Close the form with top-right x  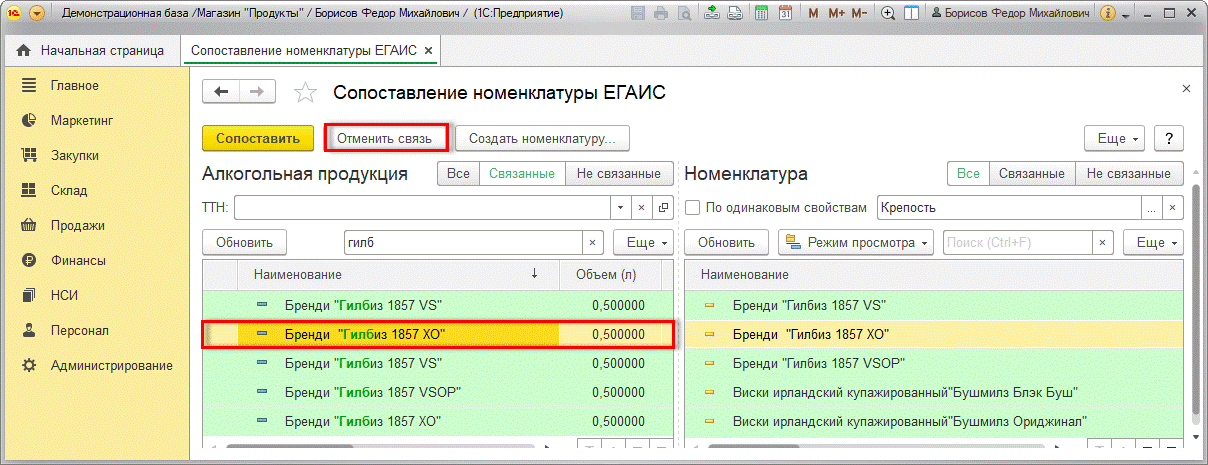pyautogui.click(x=1186, y=89)
